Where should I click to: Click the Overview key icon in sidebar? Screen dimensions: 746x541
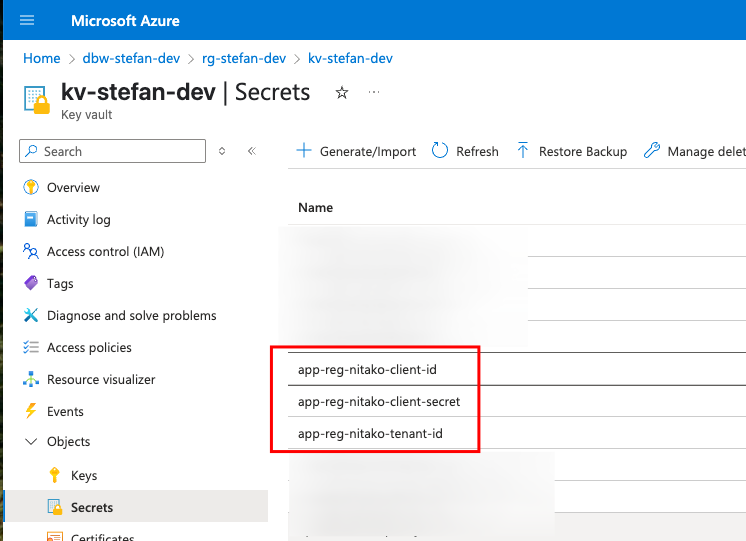[x=30, y=187]
